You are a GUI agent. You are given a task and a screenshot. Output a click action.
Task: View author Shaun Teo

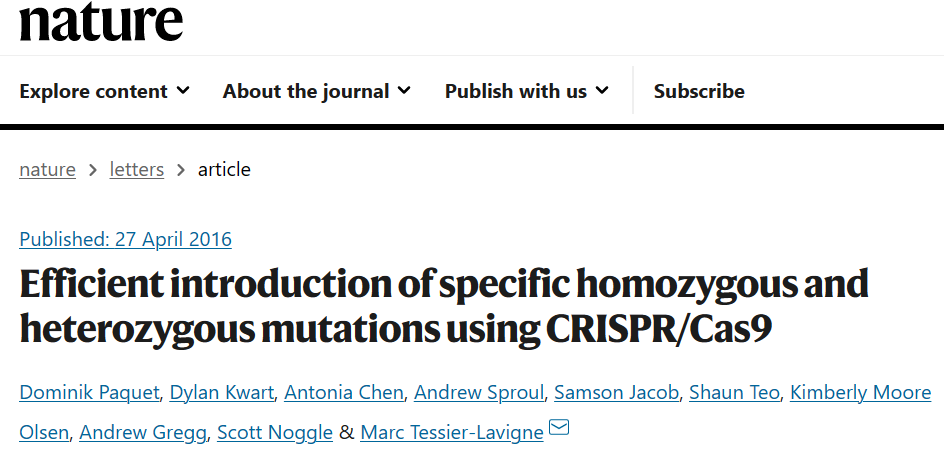734,393
